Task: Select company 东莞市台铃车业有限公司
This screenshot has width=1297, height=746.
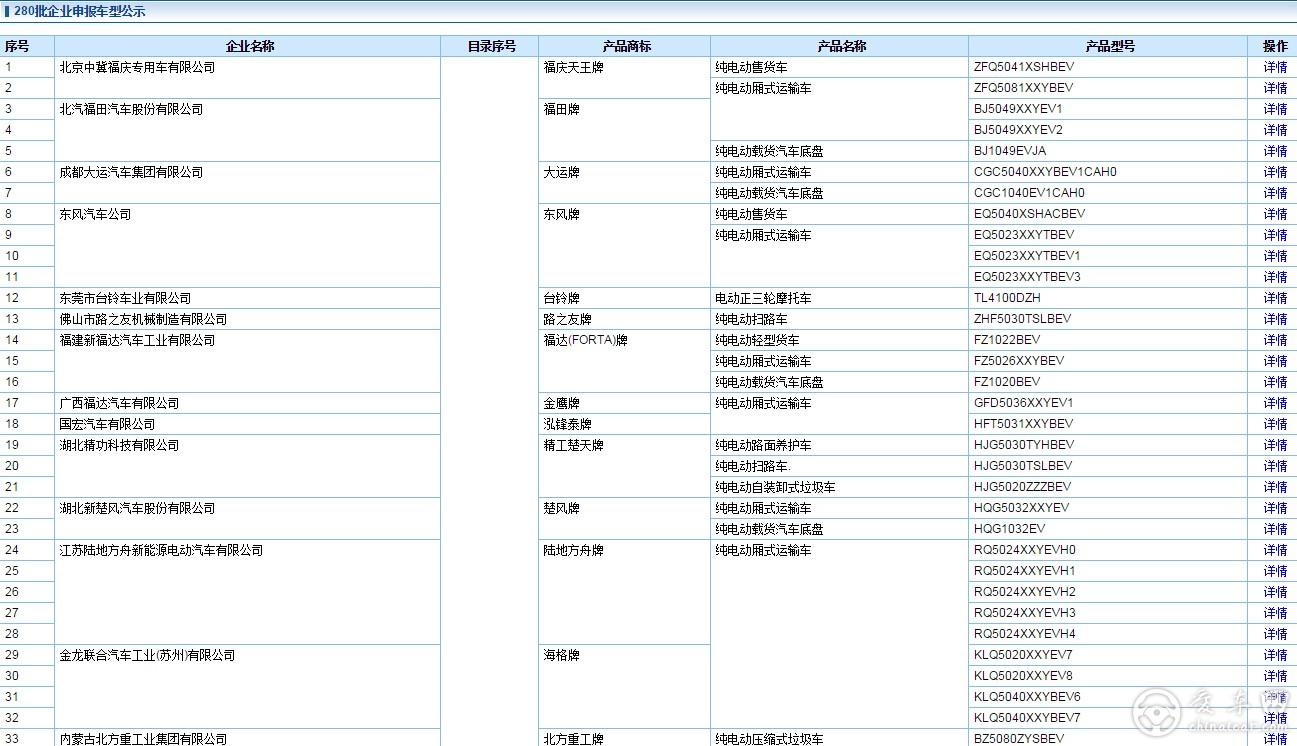Action: point(125,299)
